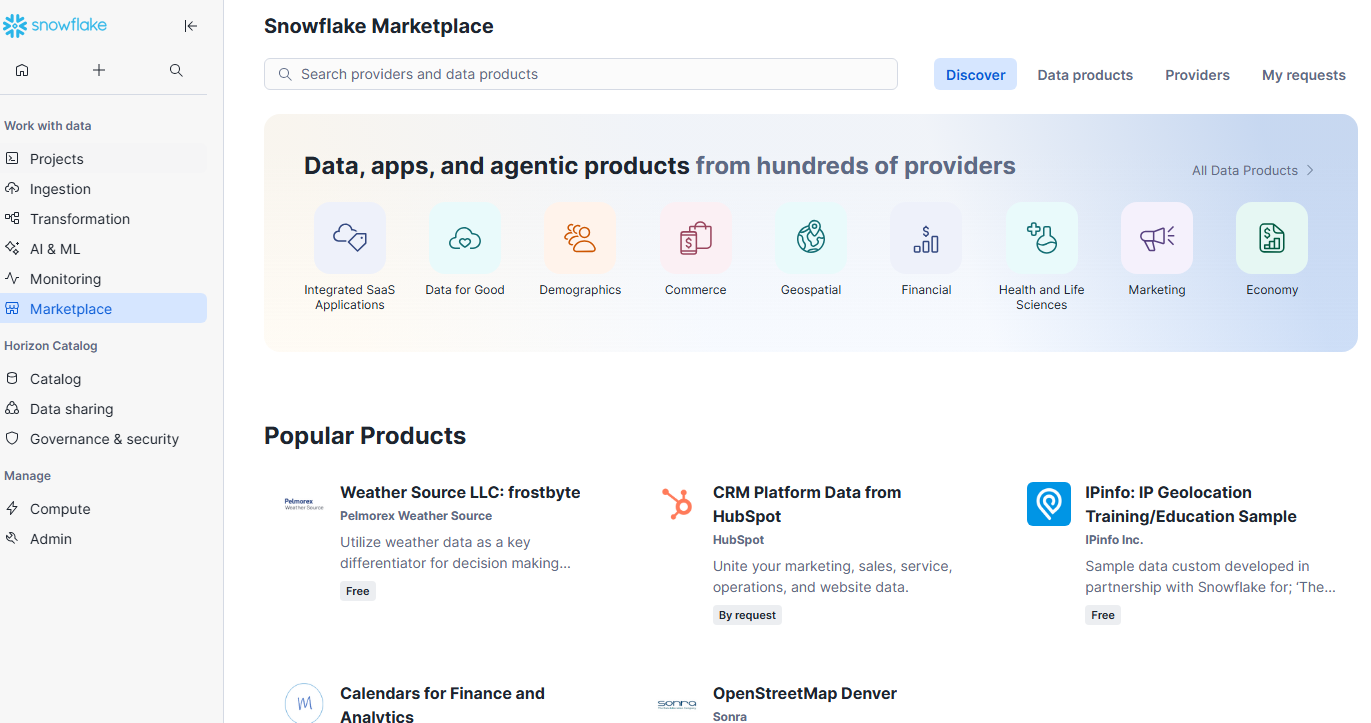Switch to the Providers tab
The height and width of the screenshot is (723, 1371).
[1197, 75]
